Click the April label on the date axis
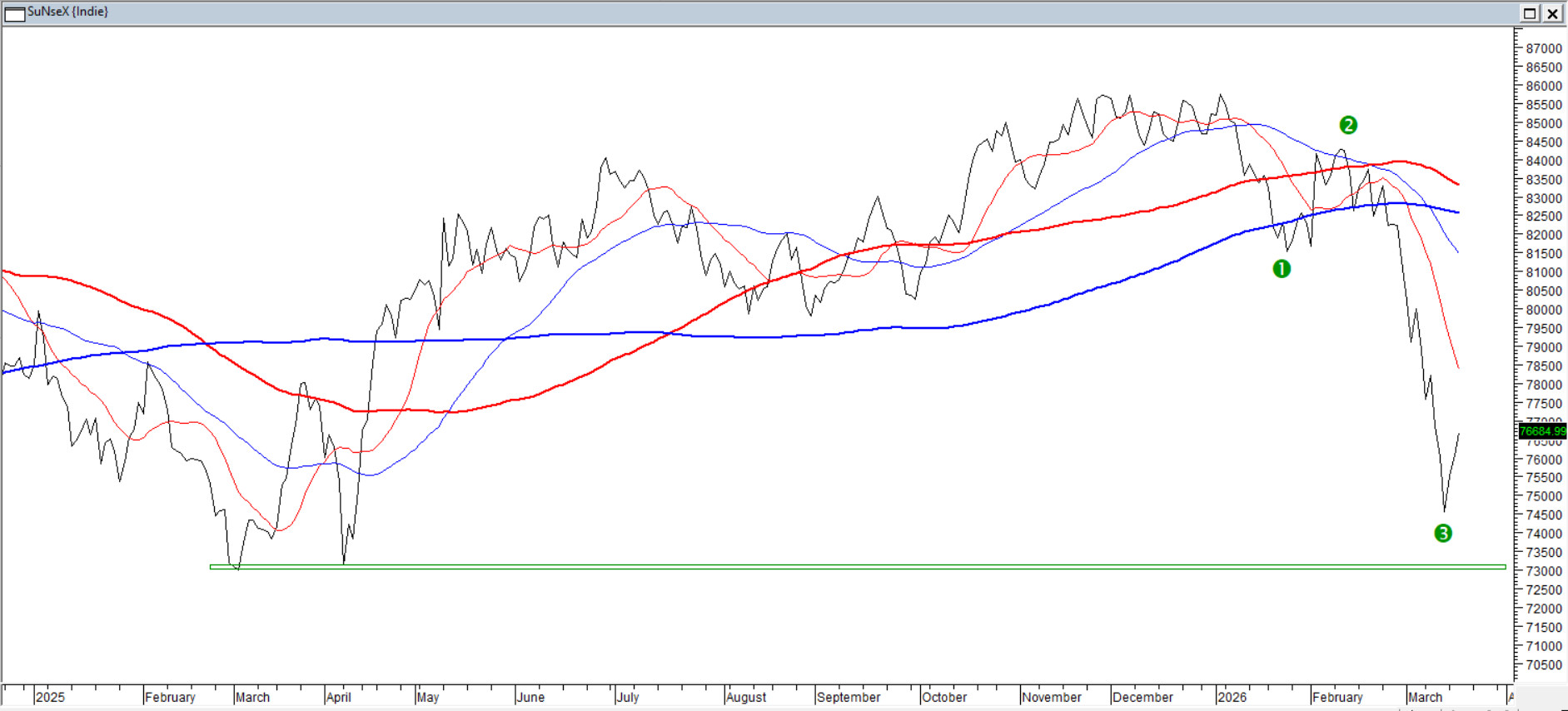Screen dimensions: 1568x711 coord(338,697)
